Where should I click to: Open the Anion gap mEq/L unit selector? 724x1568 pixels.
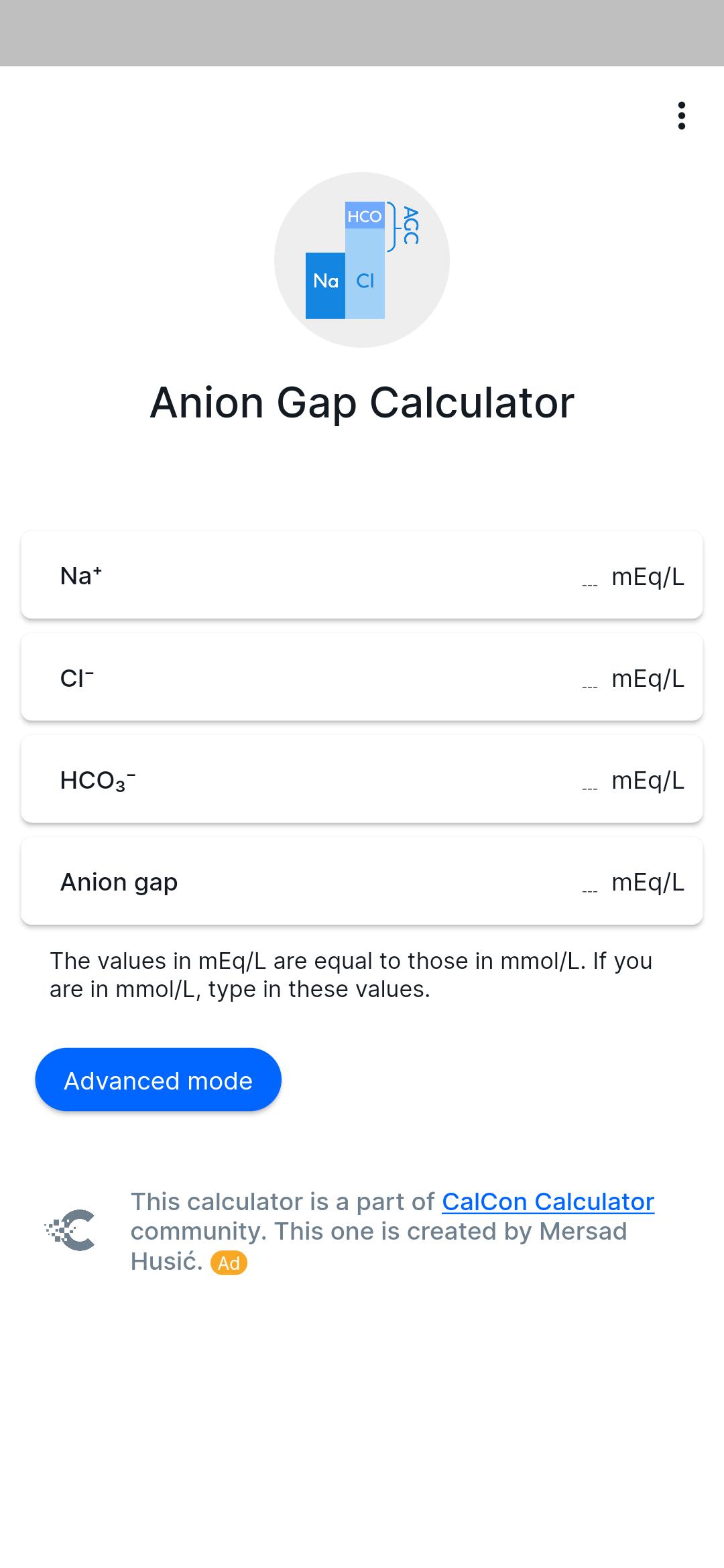(648, 883)
